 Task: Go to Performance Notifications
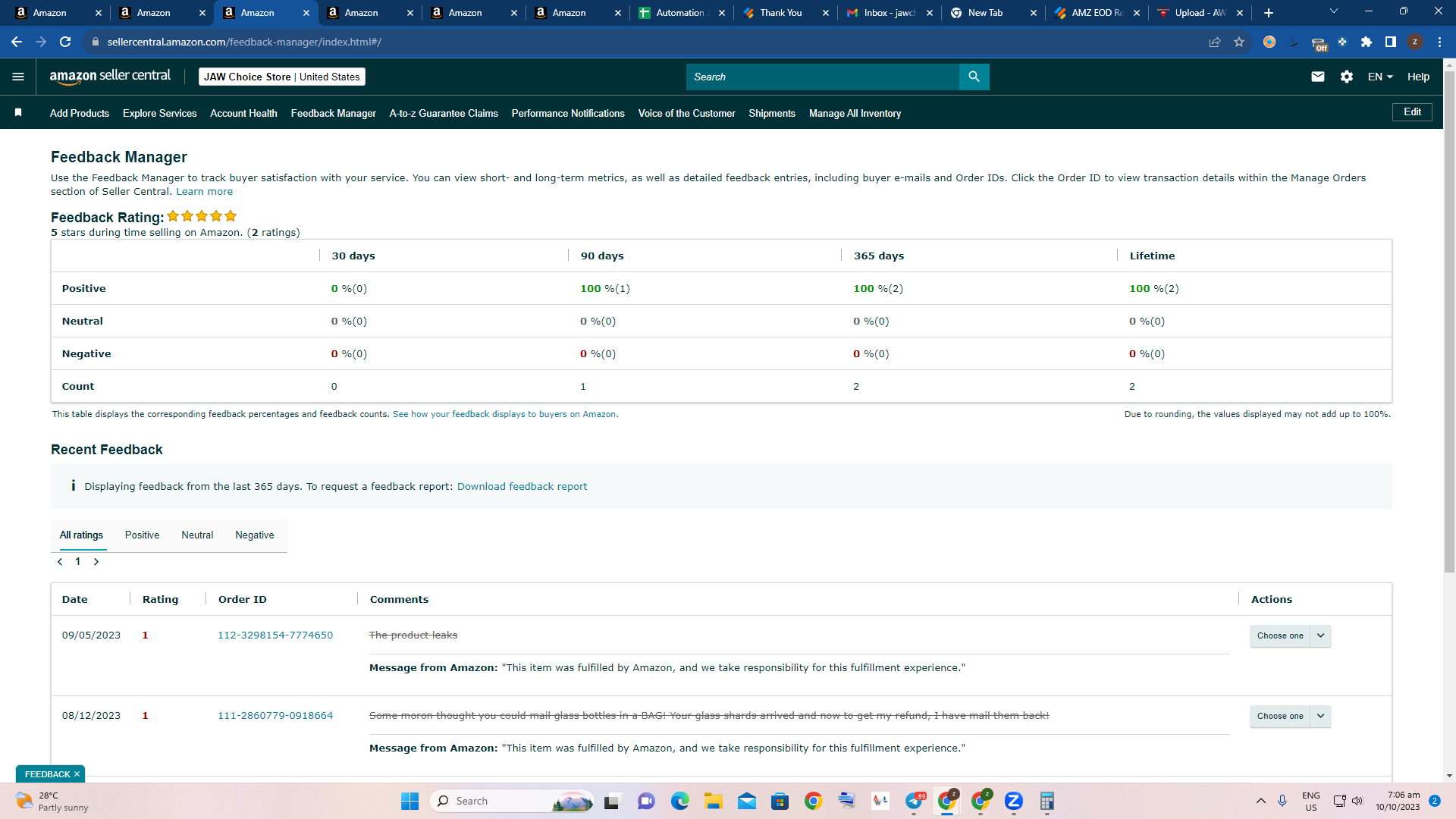(x=568, y=113)
